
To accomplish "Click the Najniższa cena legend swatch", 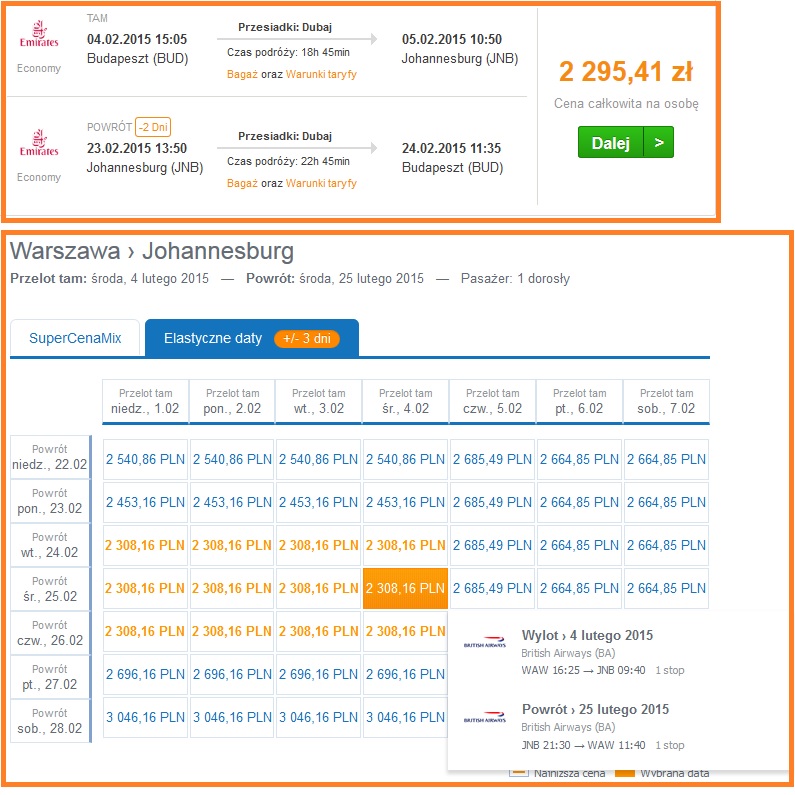I will coord(519,773).
